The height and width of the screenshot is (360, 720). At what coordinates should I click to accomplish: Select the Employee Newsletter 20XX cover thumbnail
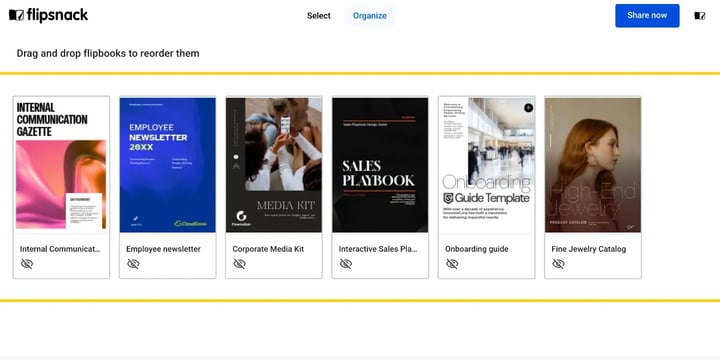[x=168, y=164]
